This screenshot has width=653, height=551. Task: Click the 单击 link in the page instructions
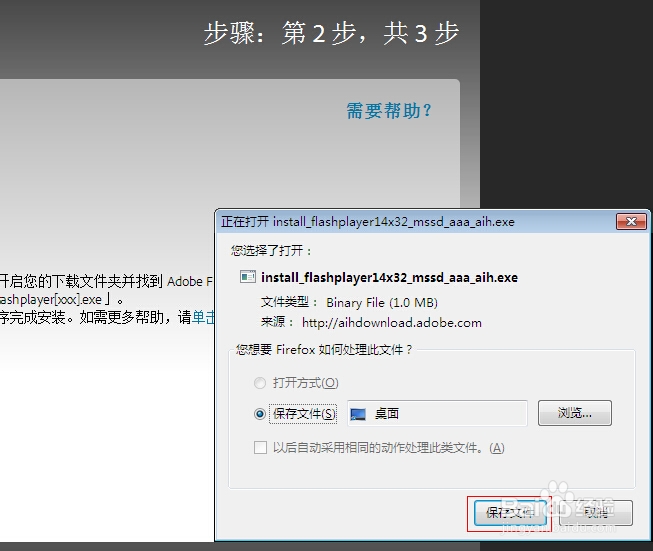coord(203,317)
